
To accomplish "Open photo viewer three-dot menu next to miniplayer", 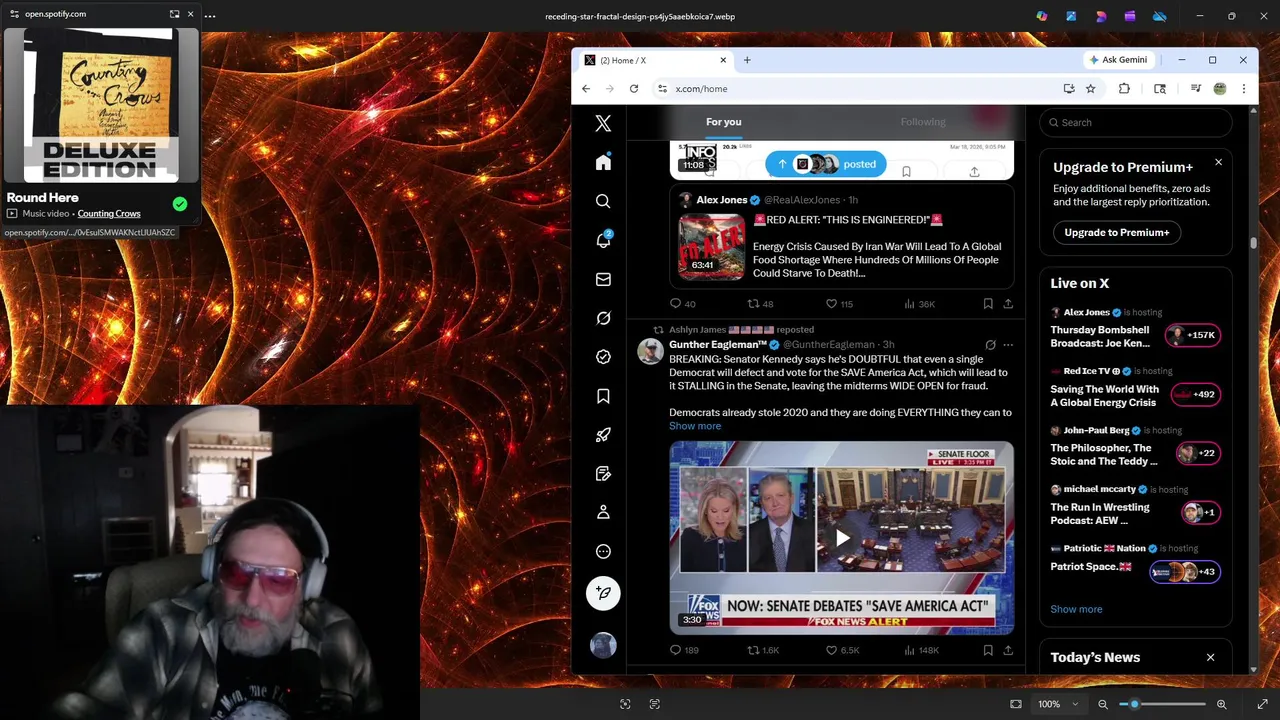I will [x=210, y=15].
